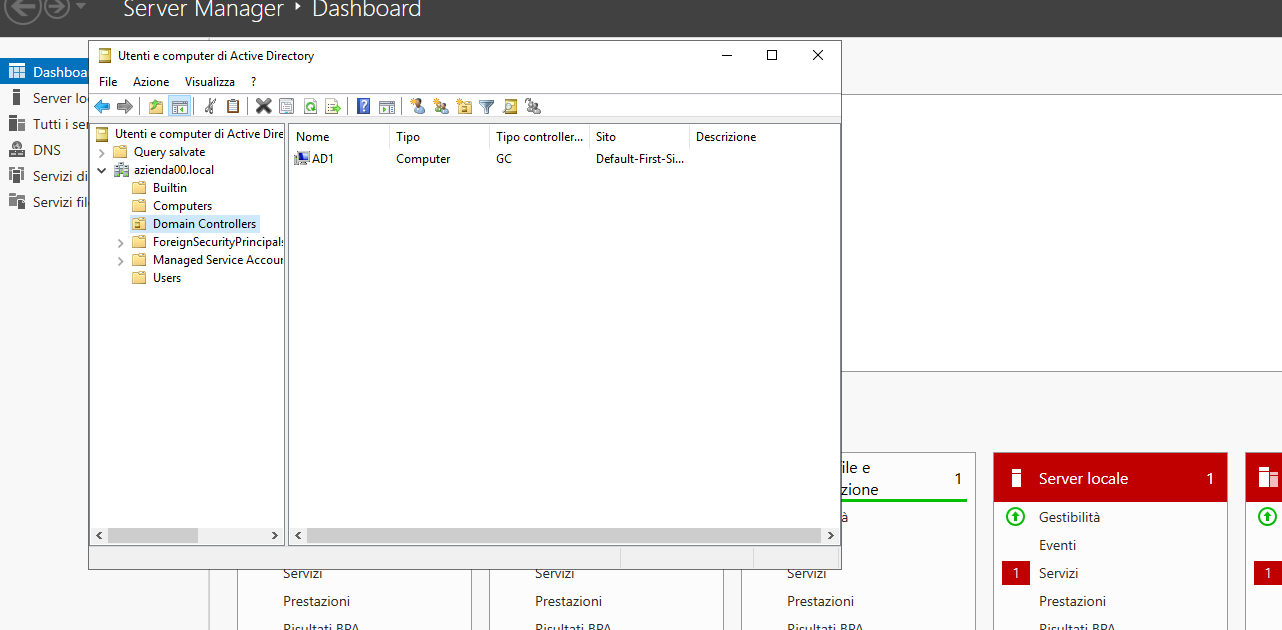1282x630 pixels.
Task: Click tree pane right scroll arrow
Action: 275,536
